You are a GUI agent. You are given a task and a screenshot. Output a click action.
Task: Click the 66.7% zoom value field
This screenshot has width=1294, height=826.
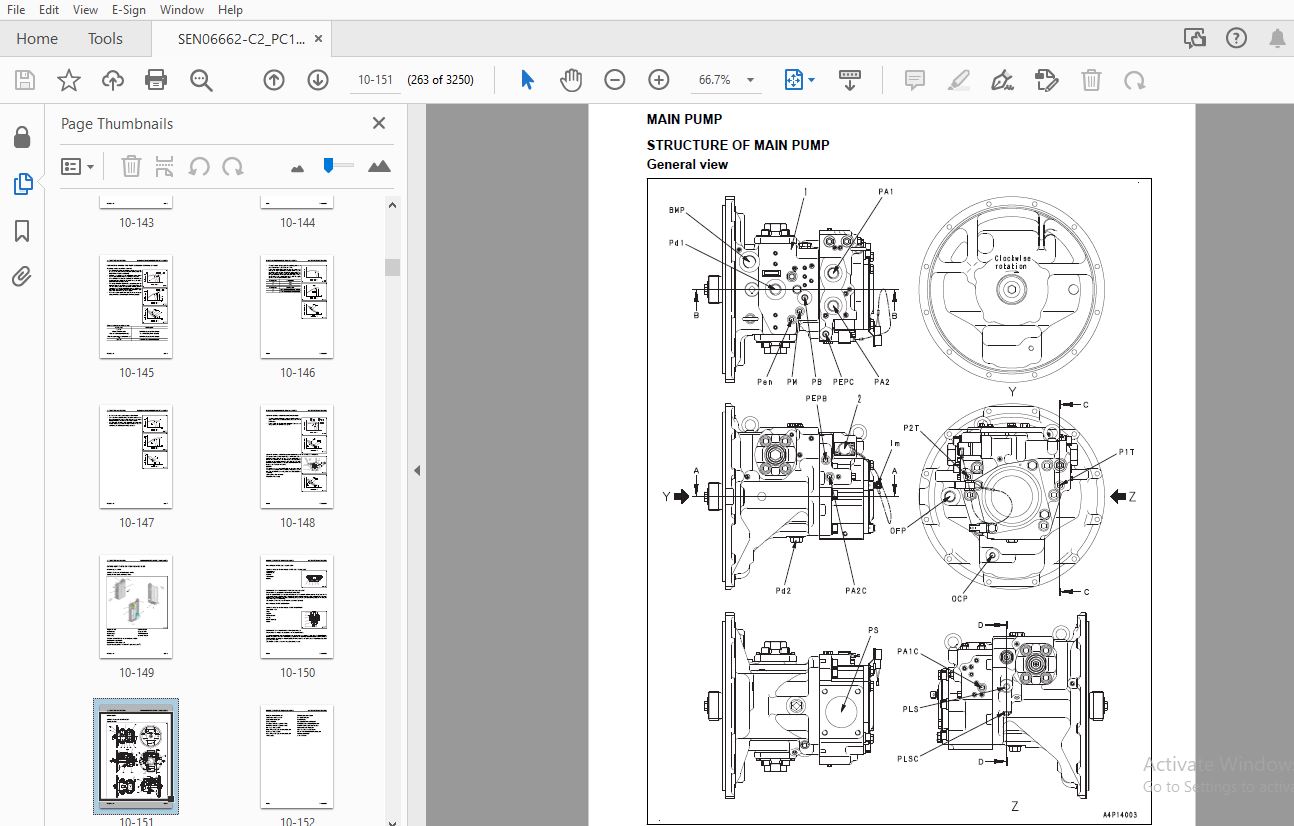(x=716, y=80)
